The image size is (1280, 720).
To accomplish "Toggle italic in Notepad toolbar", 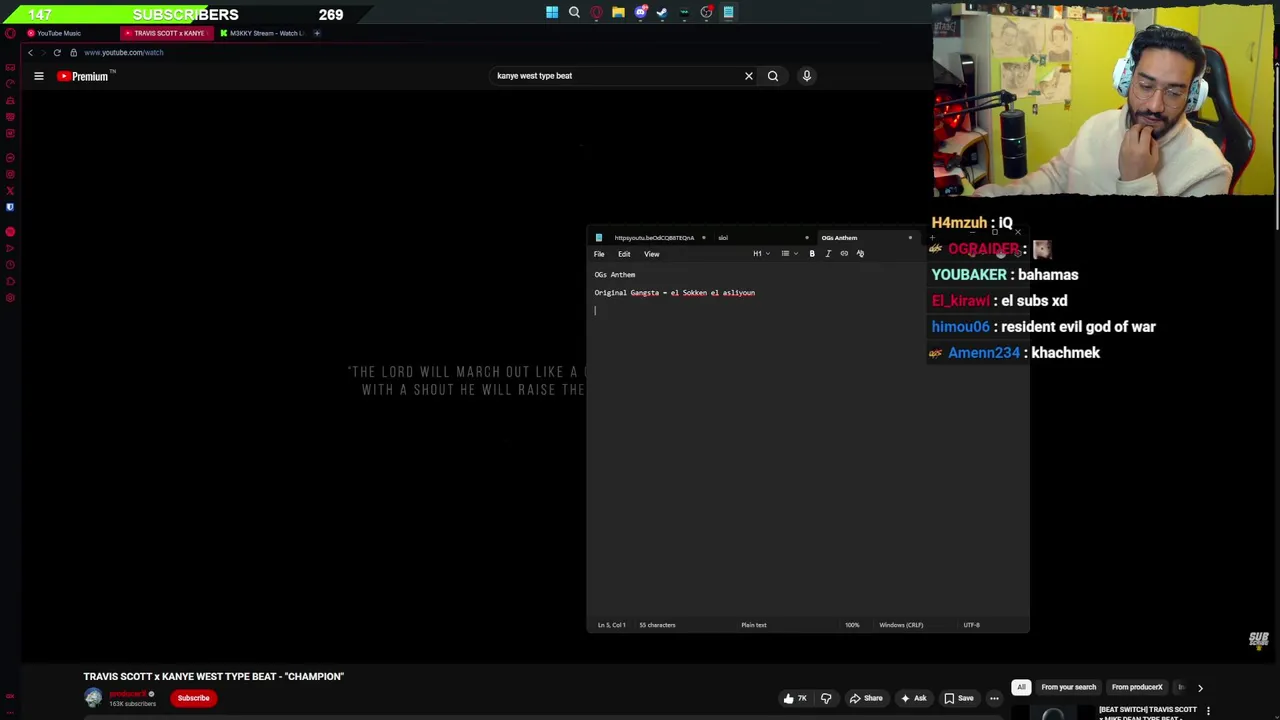I will [828, 254].
